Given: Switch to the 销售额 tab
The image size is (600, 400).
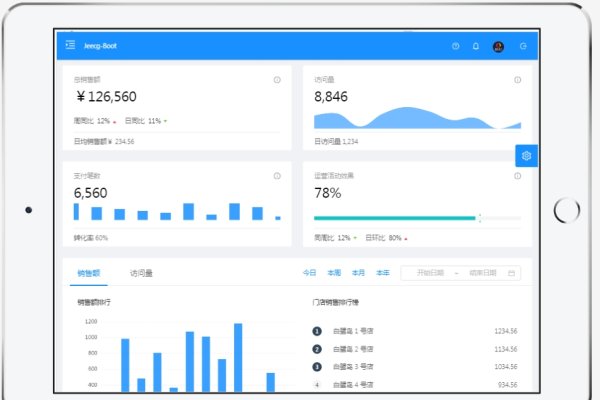Looking at the screenshot, I should pos(88,272).
